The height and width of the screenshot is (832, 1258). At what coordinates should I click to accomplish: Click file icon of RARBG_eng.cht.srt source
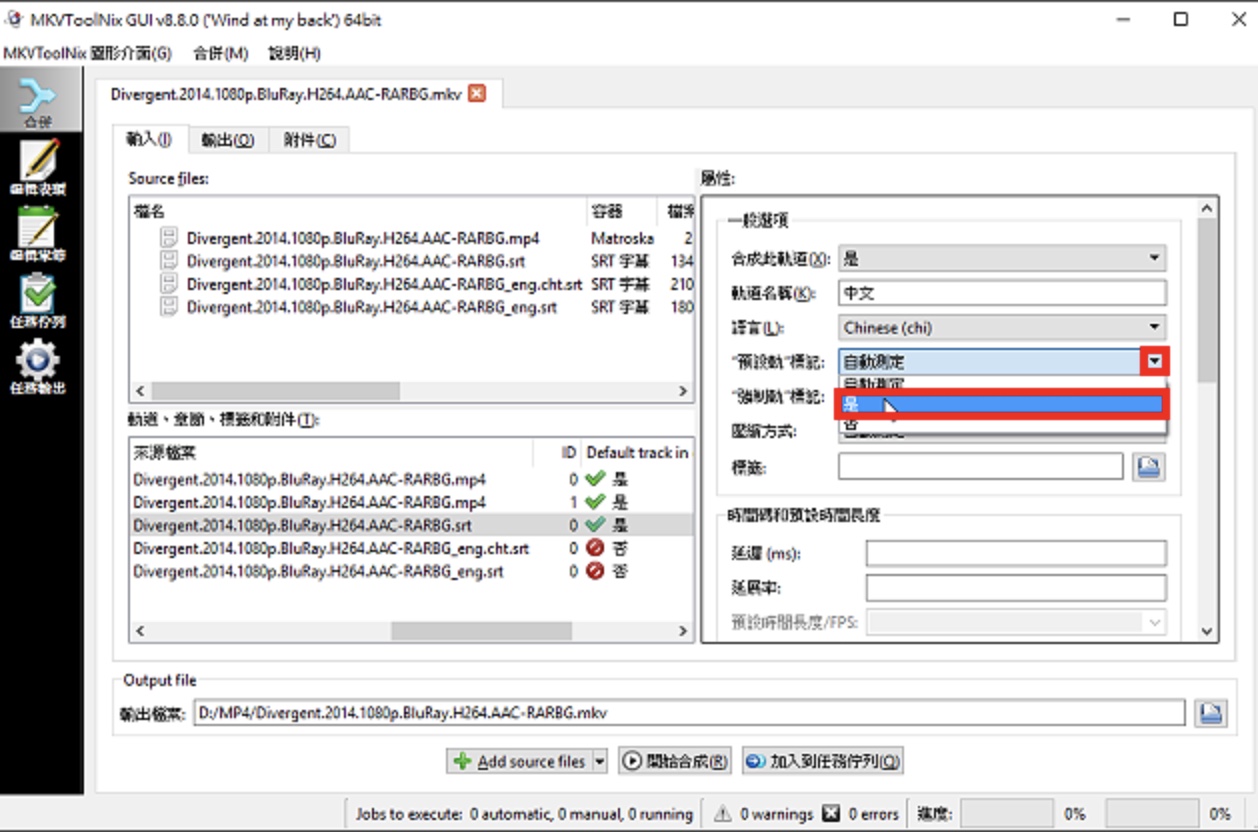pyautogui.click(x=170, y=284)
